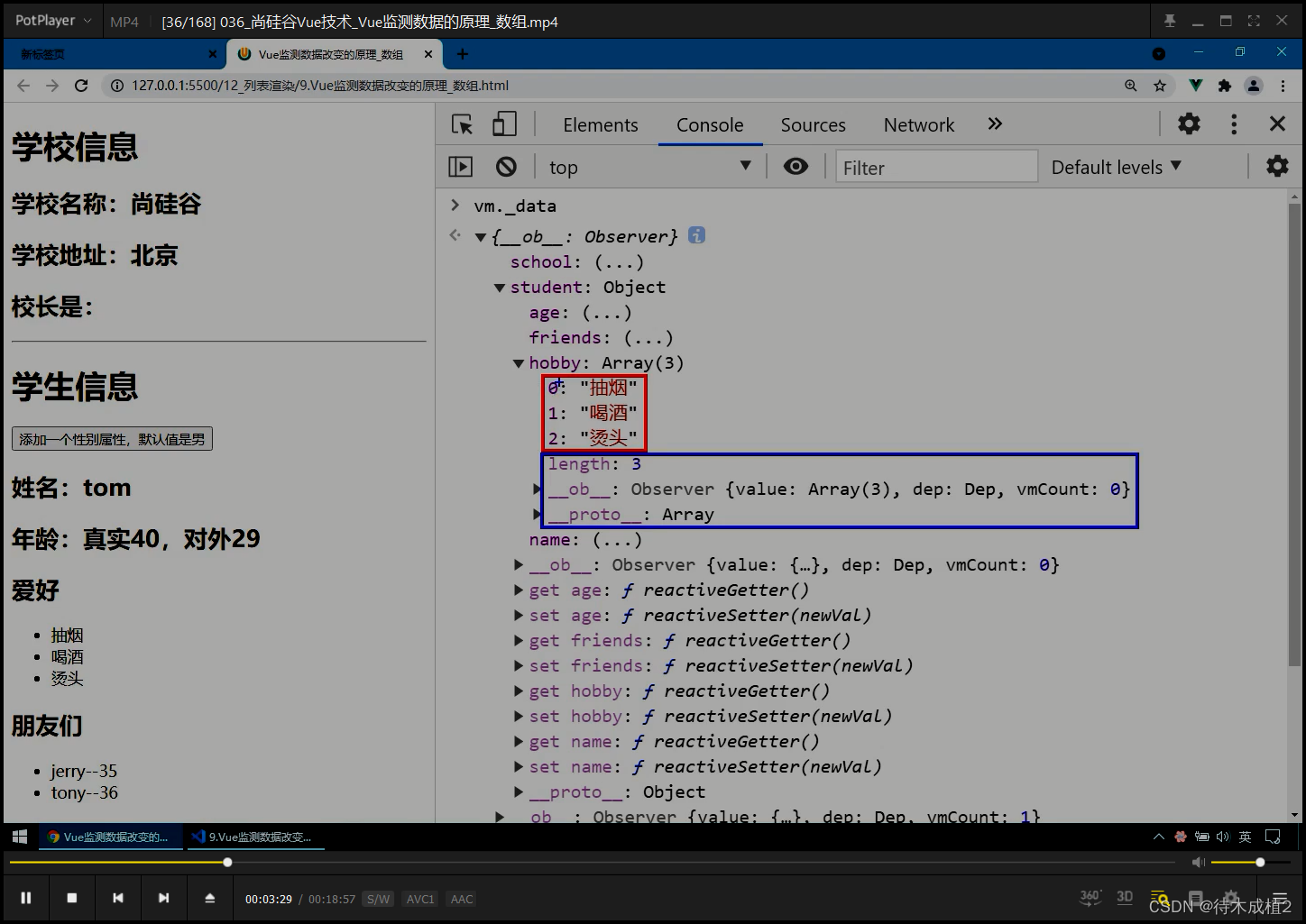This screenshot has width=1306, height=924.
Task: Bookmark this page with star
Action: click(1160, 86)
